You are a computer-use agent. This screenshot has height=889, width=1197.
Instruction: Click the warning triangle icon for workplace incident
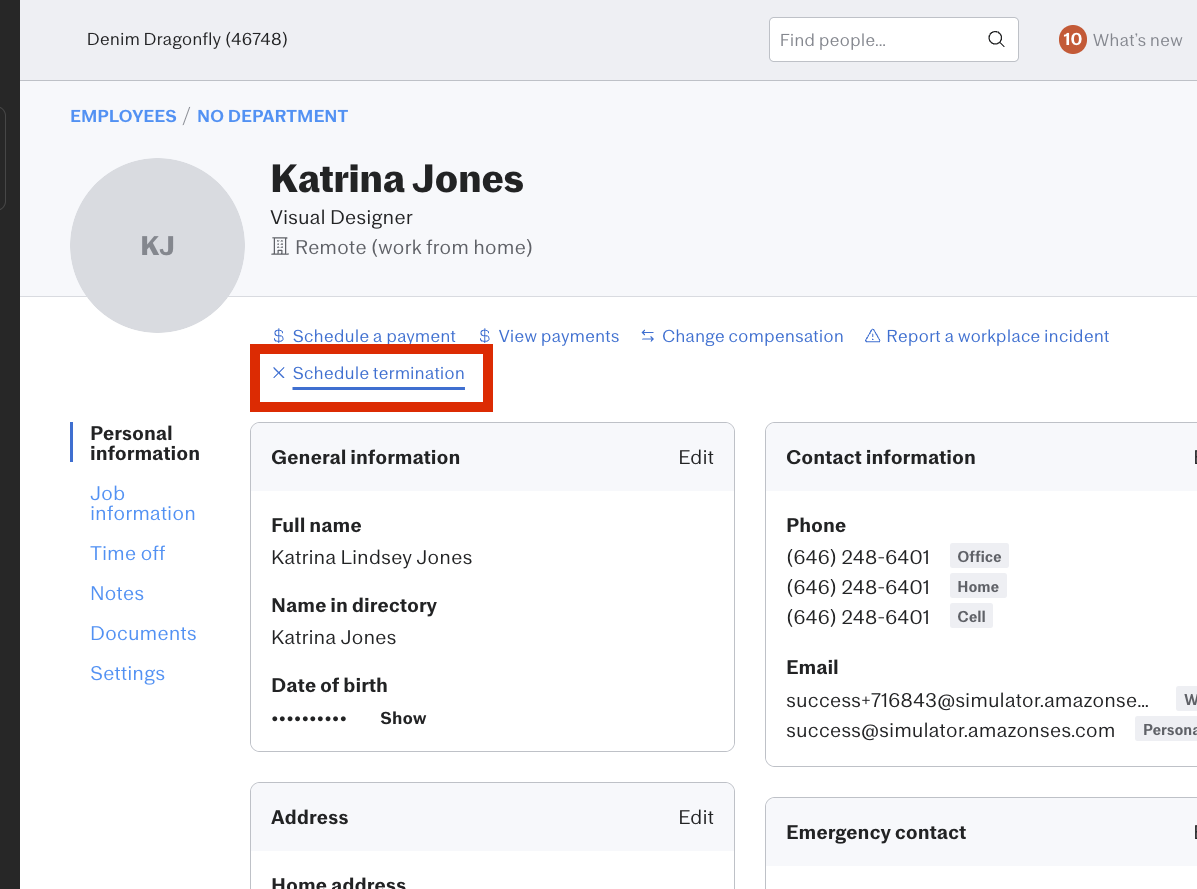(x=872, y=336)
